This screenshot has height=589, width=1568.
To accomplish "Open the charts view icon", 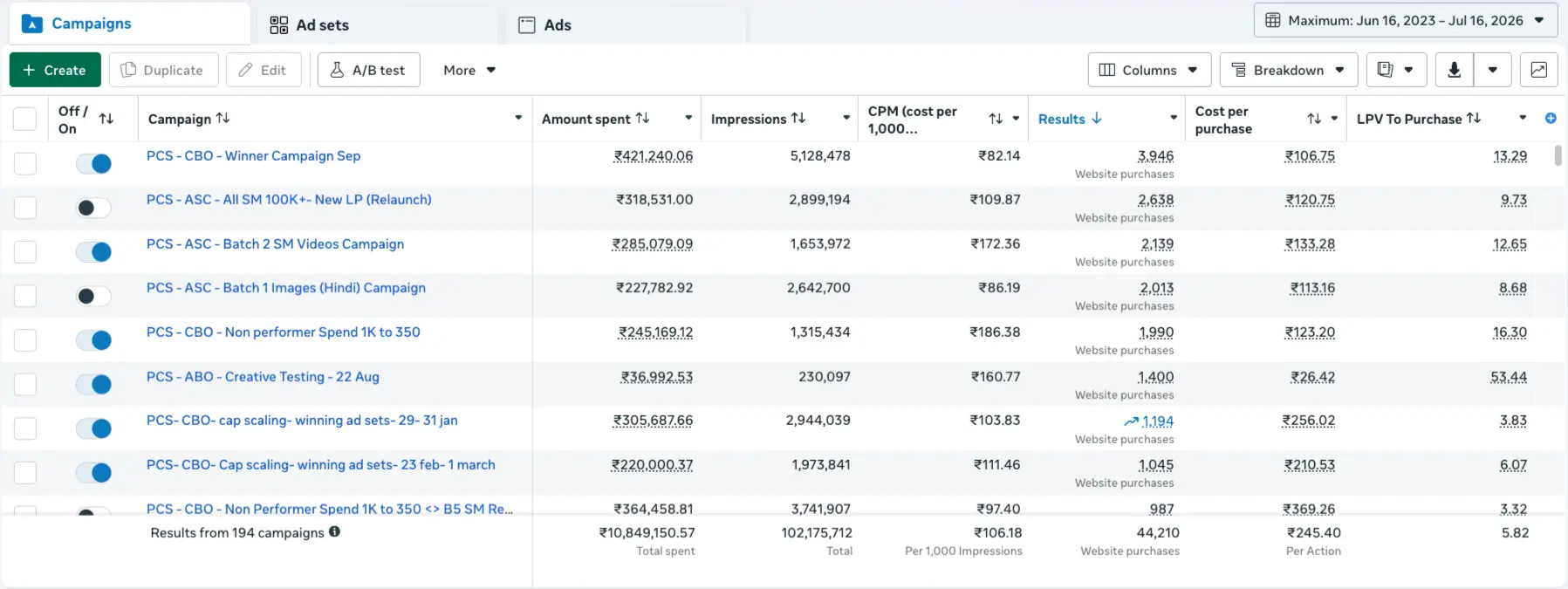I will (1538, 70).
